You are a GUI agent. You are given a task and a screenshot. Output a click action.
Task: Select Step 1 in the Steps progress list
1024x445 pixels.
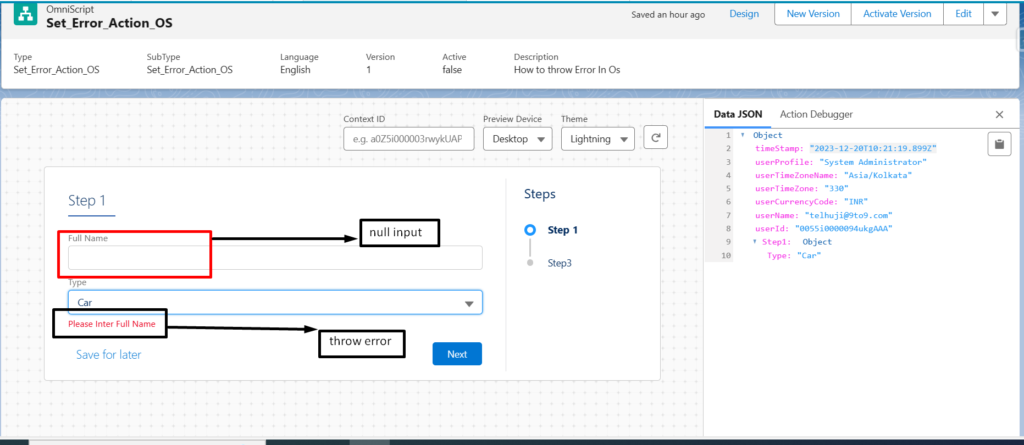(562, 230)
